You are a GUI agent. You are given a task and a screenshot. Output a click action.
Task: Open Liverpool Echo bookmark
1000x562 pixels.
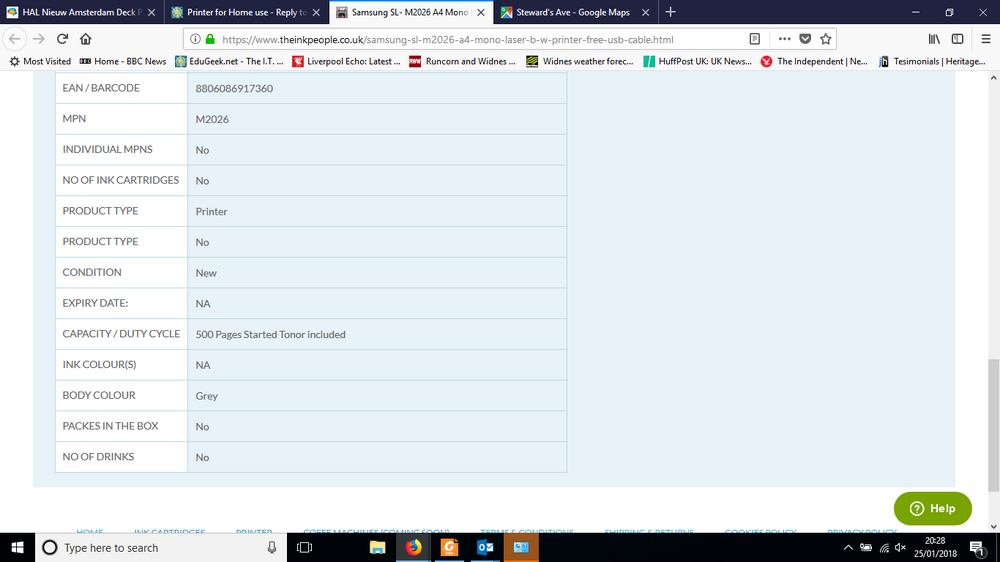point(346,61)
